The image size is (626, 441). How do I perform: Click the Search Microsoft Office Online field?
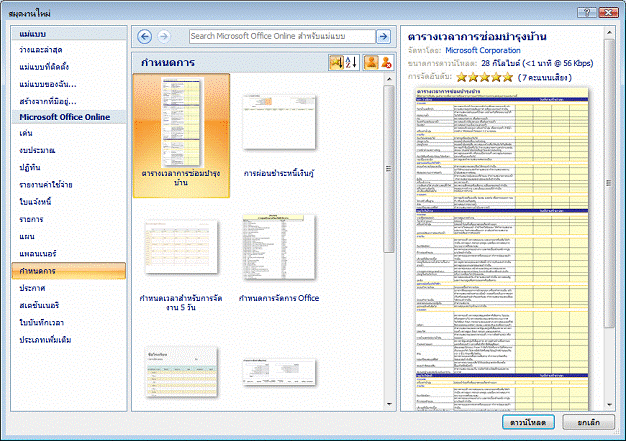tap(282, 36)
